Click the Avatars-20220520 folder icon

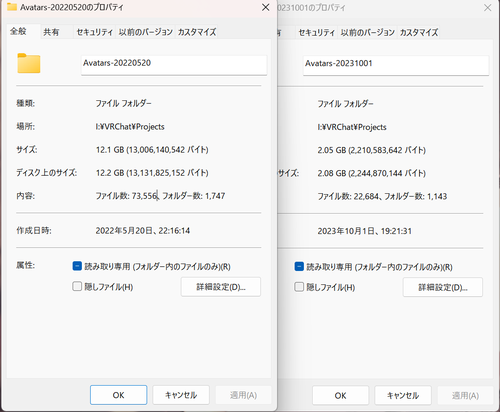point(29,63)
